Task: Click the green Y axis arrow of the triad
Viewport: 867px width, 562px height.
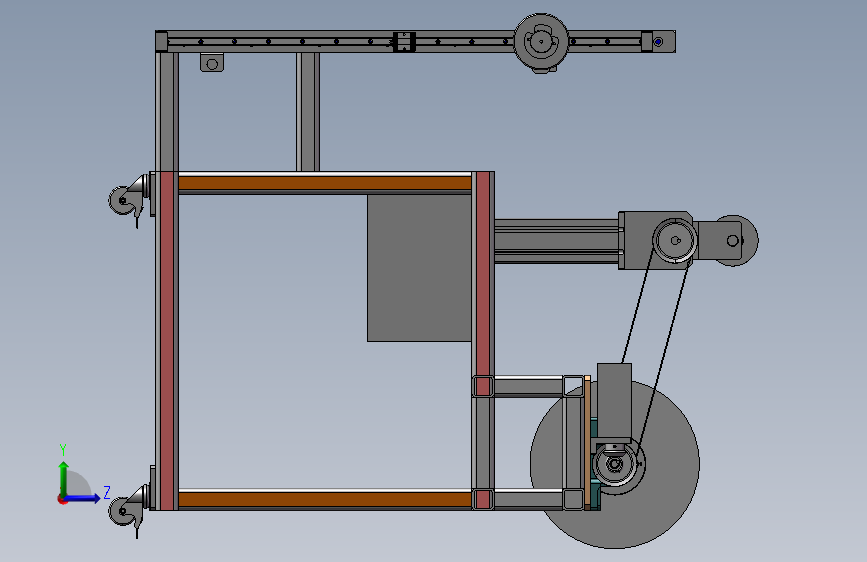Action: pyautogui.click(x=64, y=479)
